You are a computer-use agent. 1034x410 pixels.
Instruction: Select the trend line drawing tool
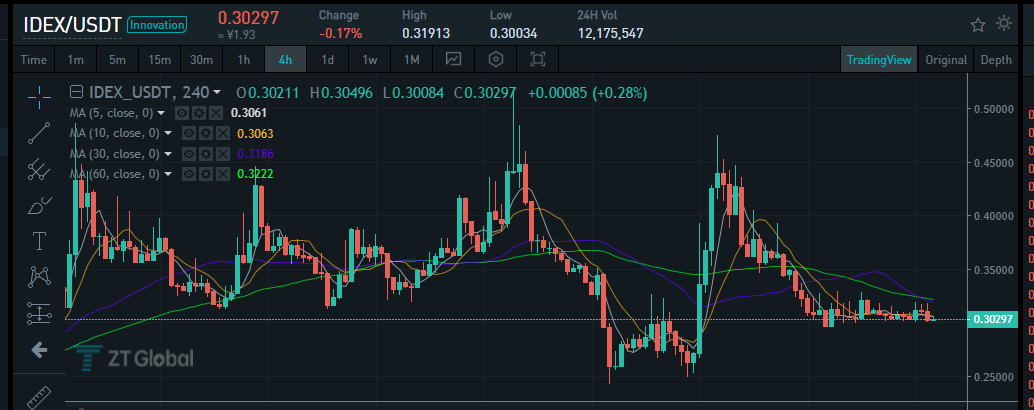click(39, 133)
